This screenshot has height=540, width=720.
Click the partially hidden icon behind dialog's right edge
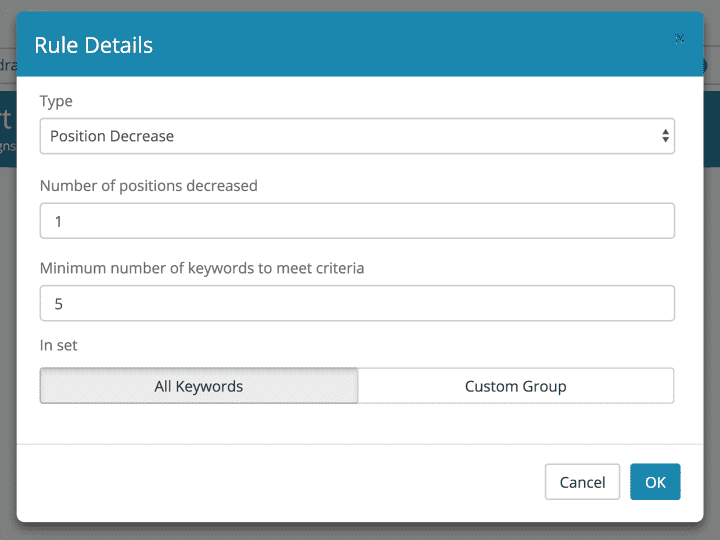pos(708,66)
